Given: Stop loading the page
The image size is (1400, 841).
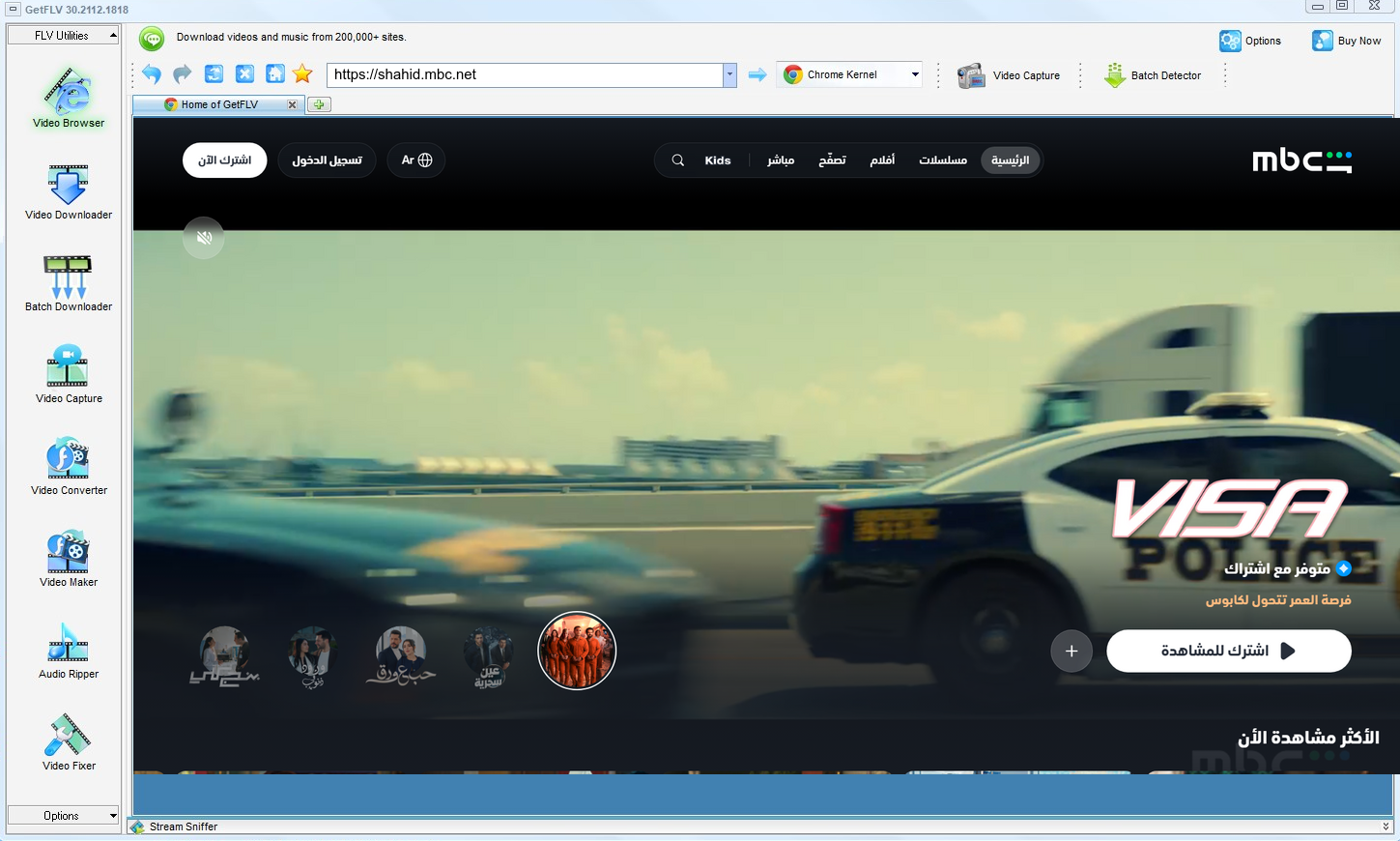Looking at the screenshot, I should 244,74.
